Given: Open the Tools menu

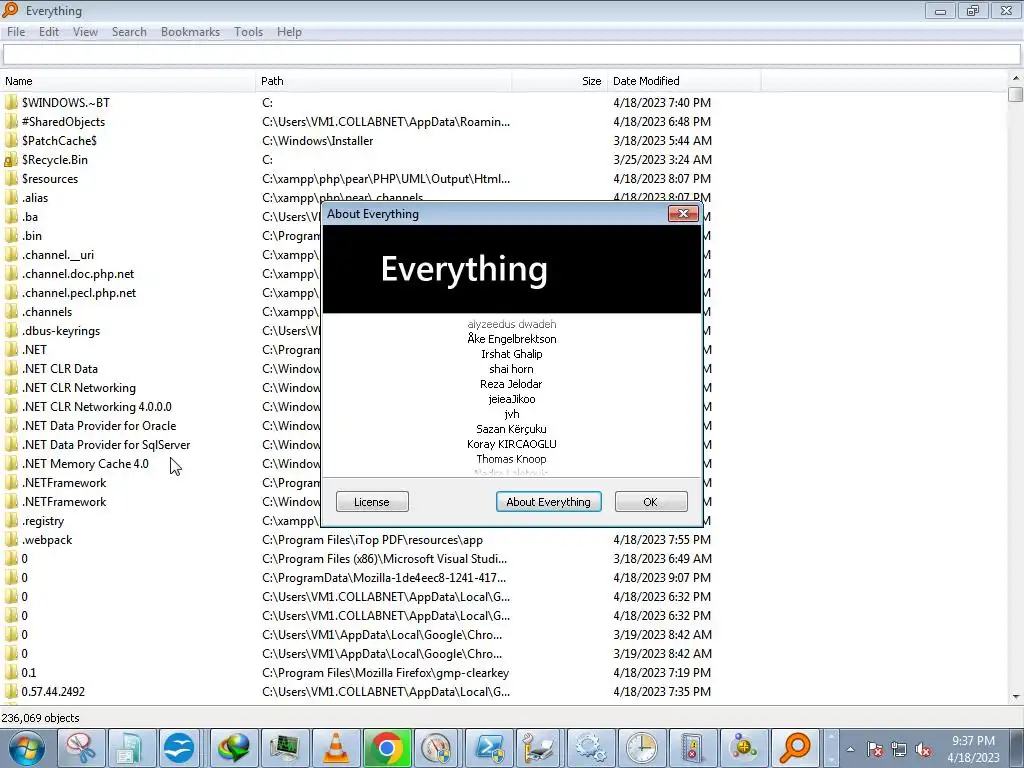Looking at the screenshot, I should [x=248, y=31].
